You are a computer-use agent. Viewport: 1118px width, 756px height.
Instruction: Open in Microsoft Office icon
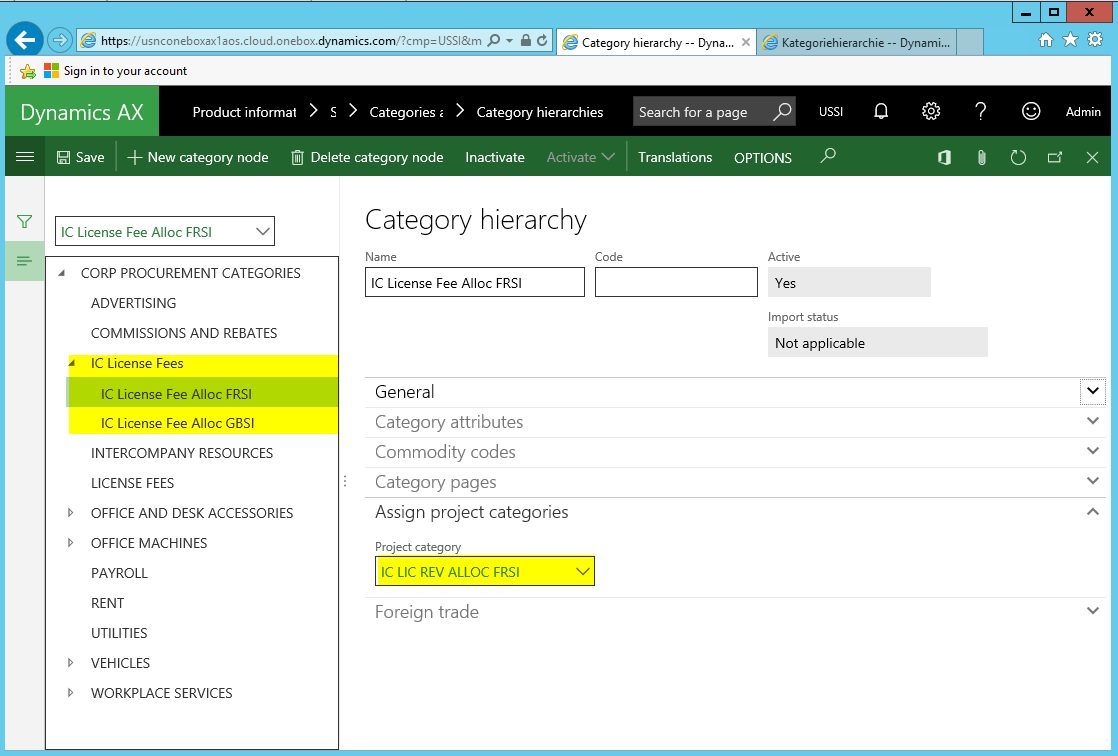click(x=944, y=157)
